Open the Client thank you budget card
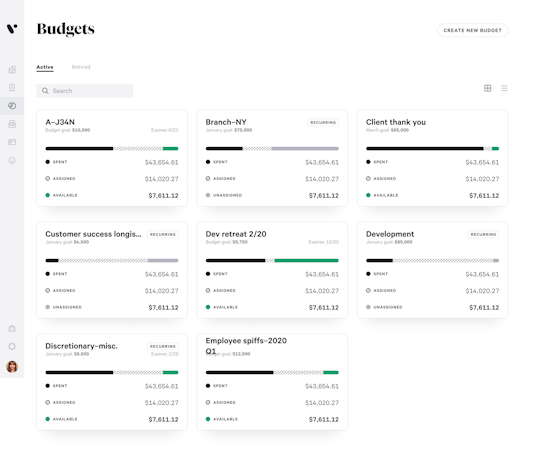This screenshot has height=450, width=545. [432, 158]
